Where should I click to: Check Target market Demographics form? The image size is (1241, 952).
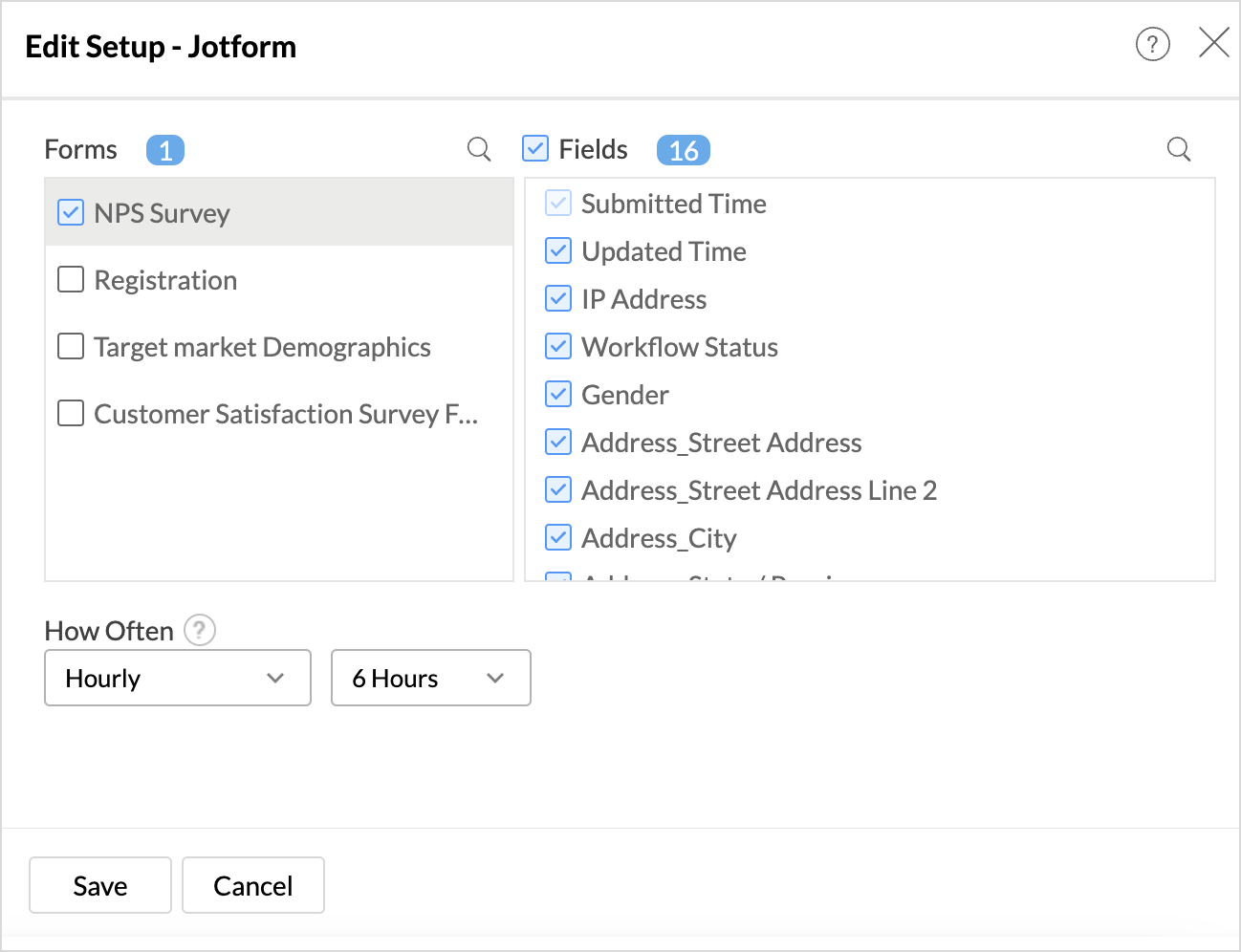tap(71, 346)
